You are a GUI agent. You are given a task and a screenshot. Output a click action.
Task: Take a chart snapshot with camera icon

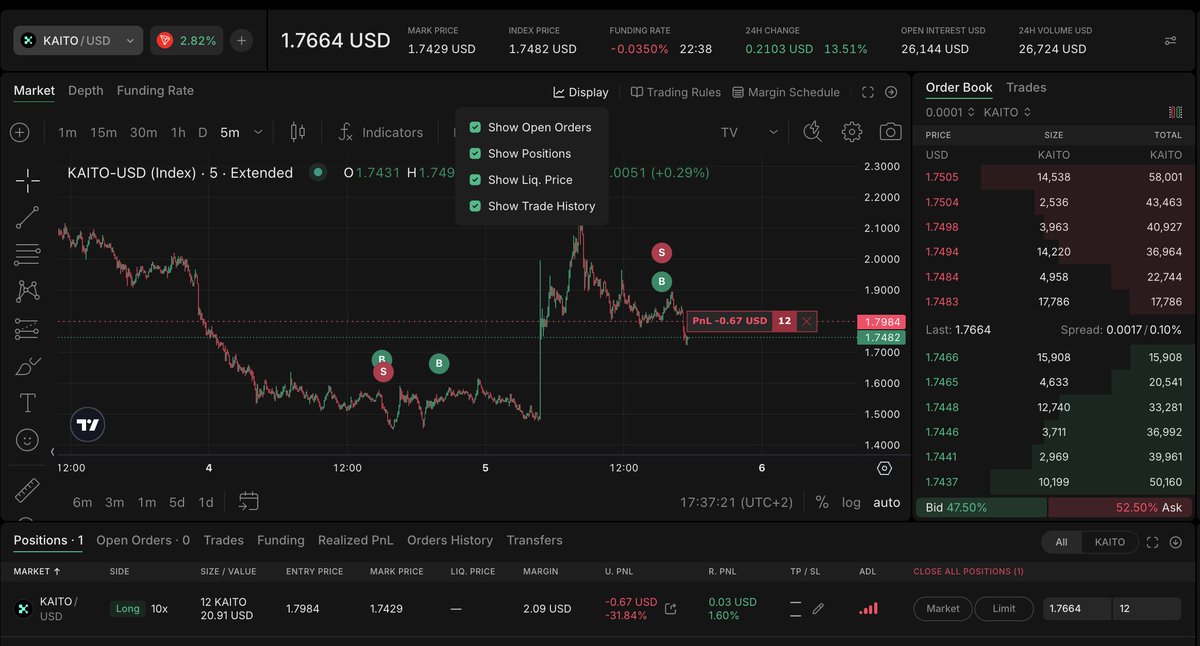click(x=890, y=132)
